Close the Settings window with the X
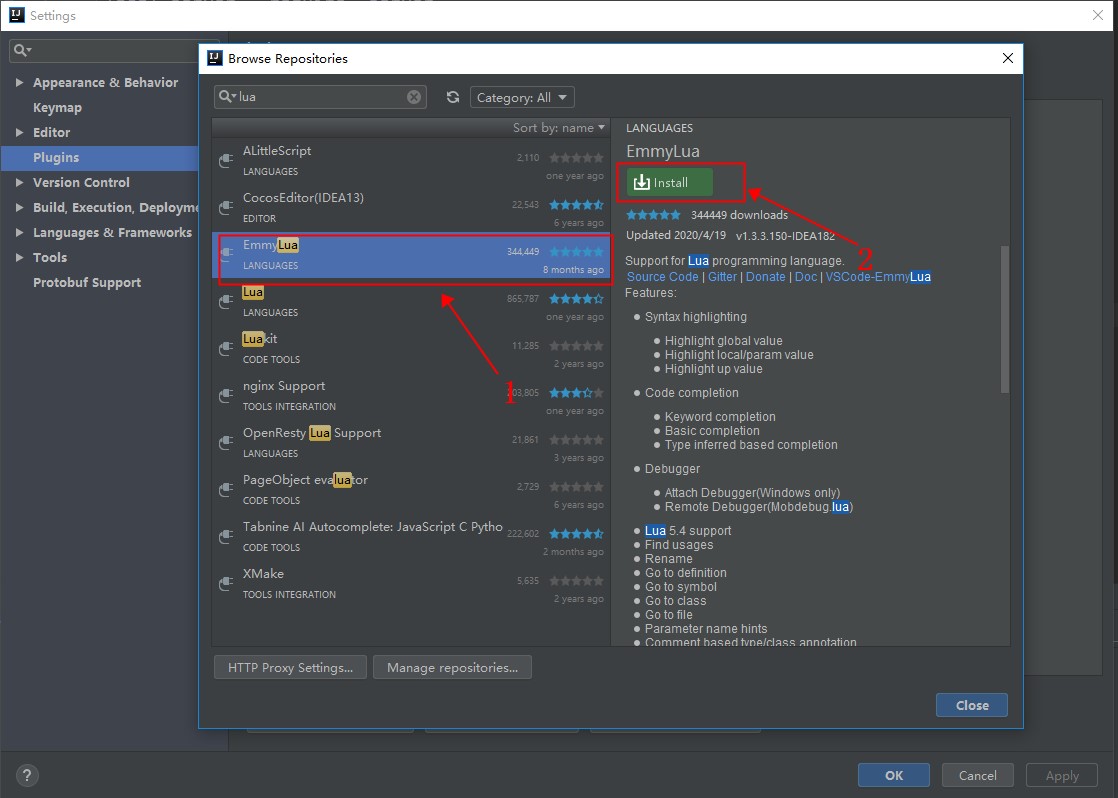Image resolution: width=1118 pixels, height=798 pixels. pyautogui.click(x=1098, y=15)
